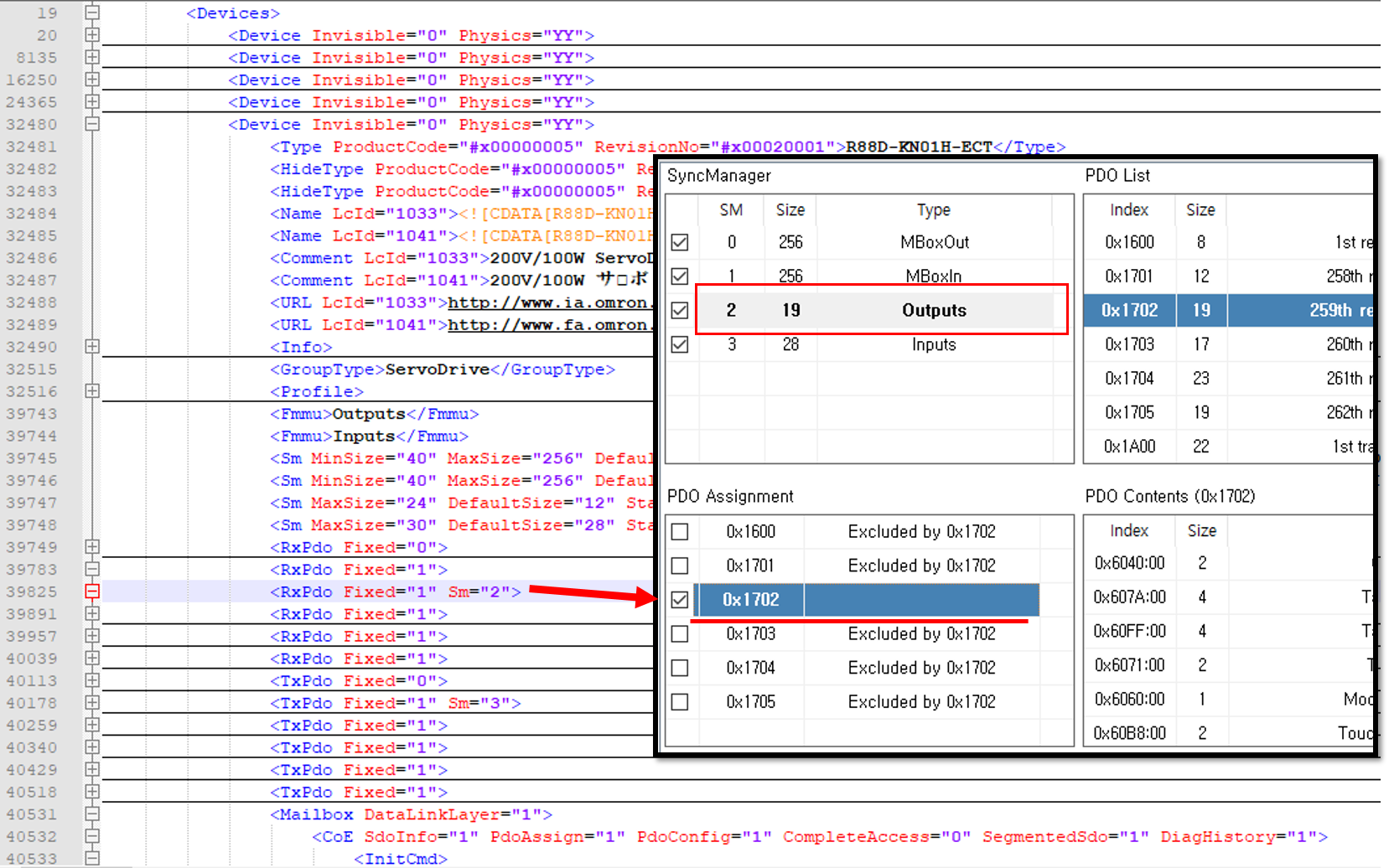Screen dimensions: 1389x868
Task: Select the 0x6040:00 entry in PDO Contents
Action: (x=1129, y=563)
